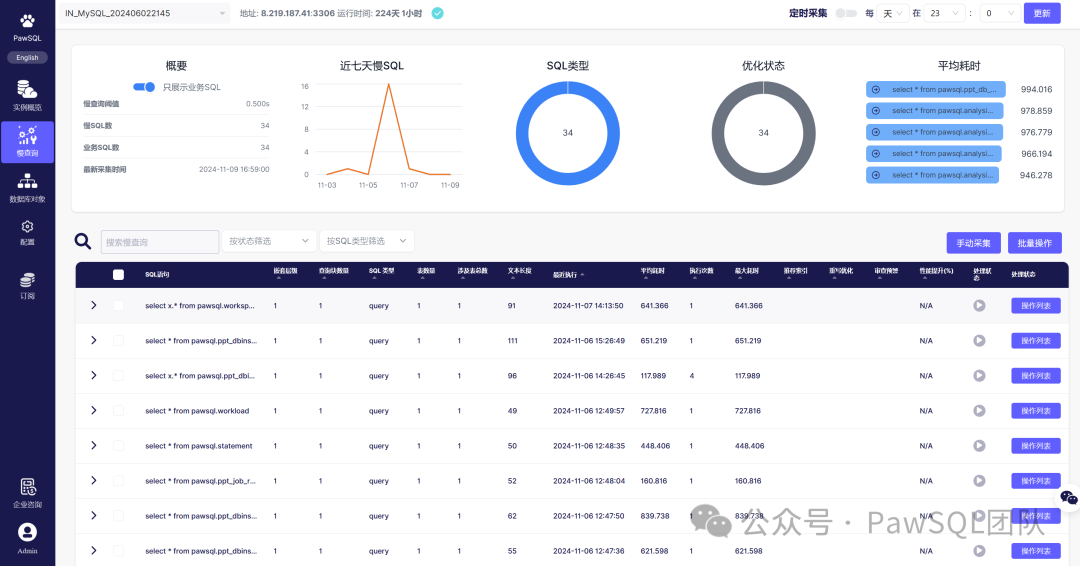Sort table by 表数量 column header
This screenshot has width=1080, height=566.
[x=426, y=273]
